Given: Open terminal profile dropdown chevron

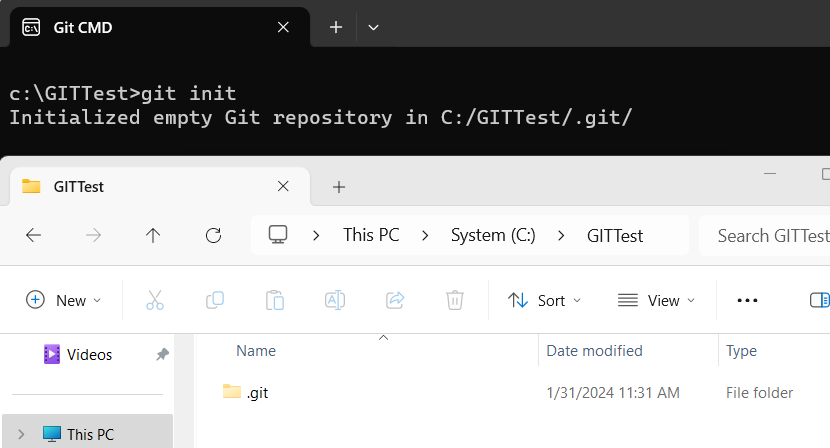Looking at the screenshot, I should point(373,27).
